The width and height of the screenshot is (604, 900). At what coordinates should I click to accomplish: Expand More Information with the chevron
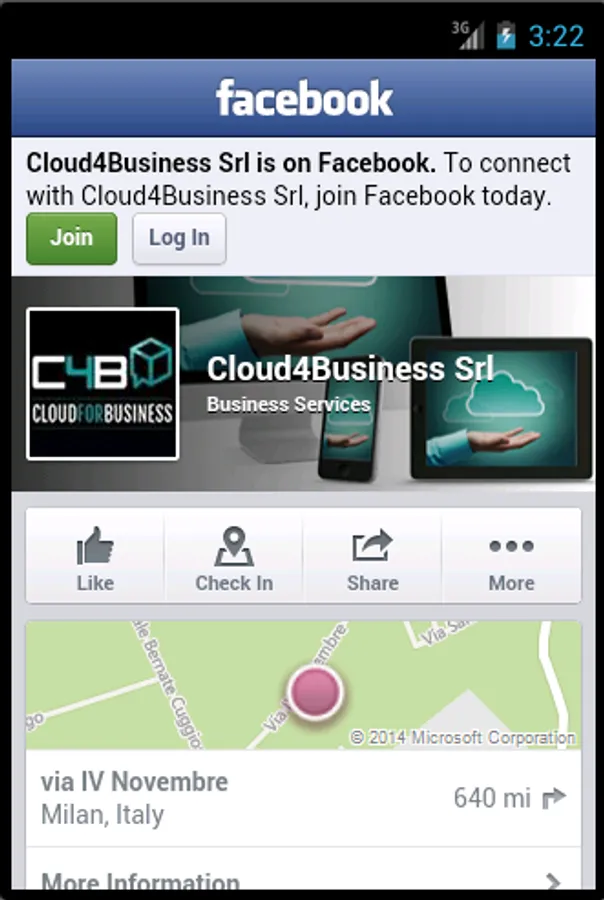pos(552,882)
